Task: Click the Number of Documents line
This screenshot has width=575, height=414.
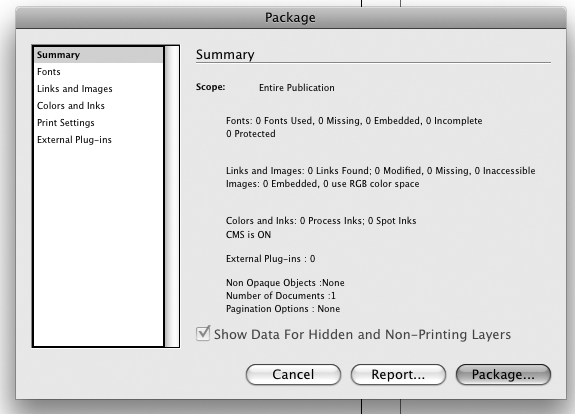Action: click(281, 296)
